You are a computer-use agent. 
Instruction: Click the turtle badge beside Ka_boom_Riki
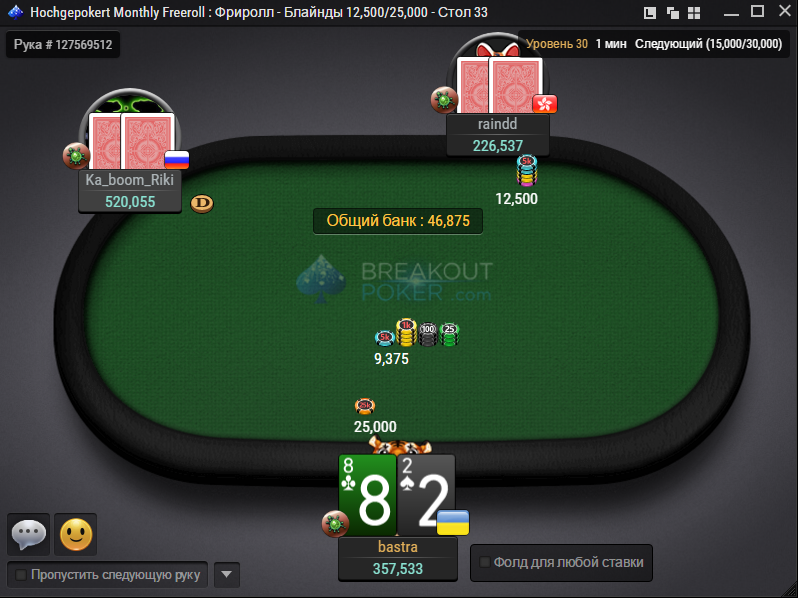(76, 156)
